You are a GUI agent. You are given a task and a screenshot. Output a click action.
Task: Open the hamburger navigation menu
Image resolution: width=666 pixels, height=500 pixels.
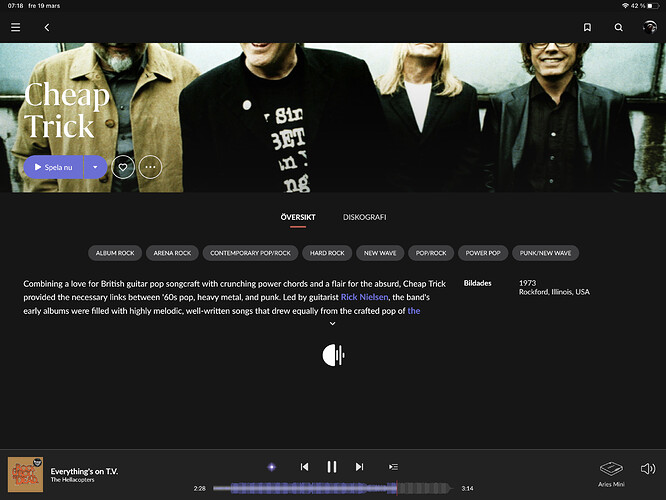pyautogui.click(x=16, y=28)
